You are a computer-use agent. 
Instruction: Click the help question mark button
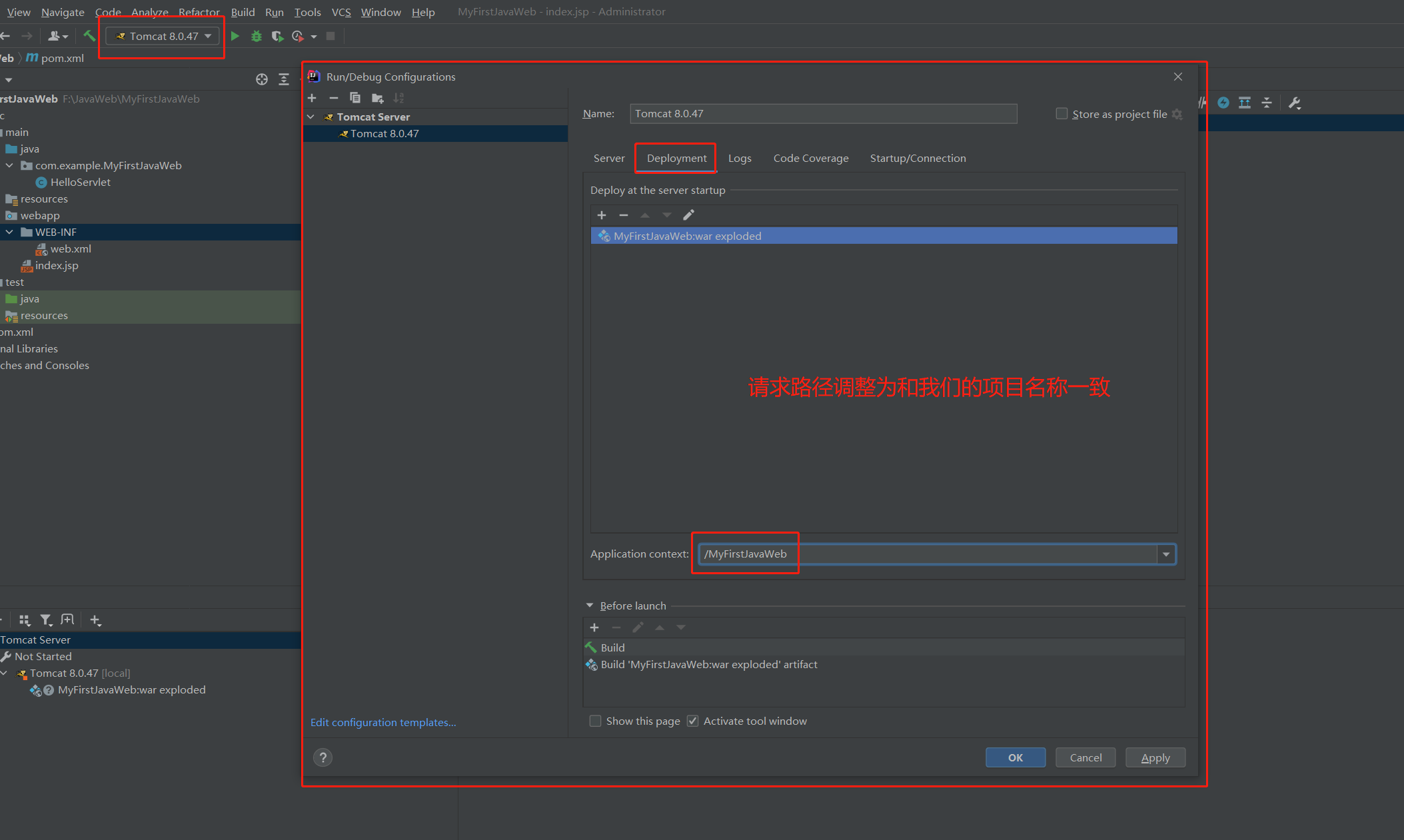point(323,757)
